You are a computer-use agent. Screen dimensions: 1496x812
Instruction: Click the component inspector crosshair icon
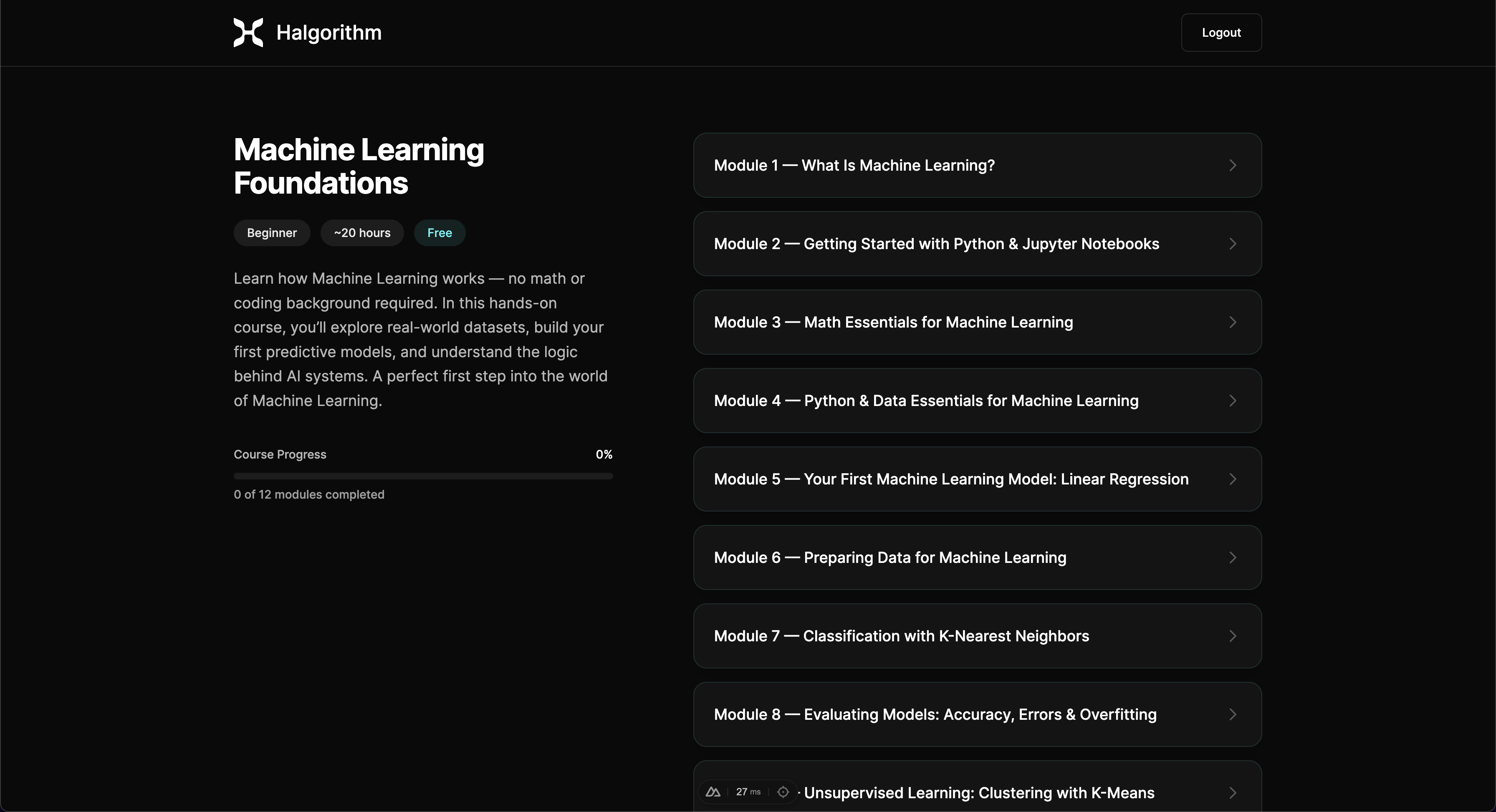tap(783, 792)
